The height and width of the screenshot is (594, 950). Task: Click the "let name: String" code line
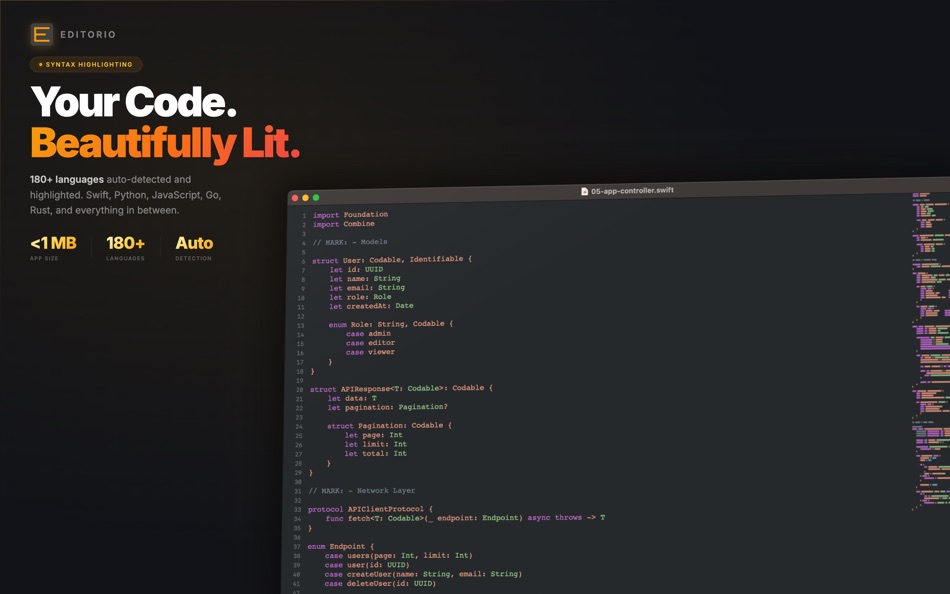[365, 279]
